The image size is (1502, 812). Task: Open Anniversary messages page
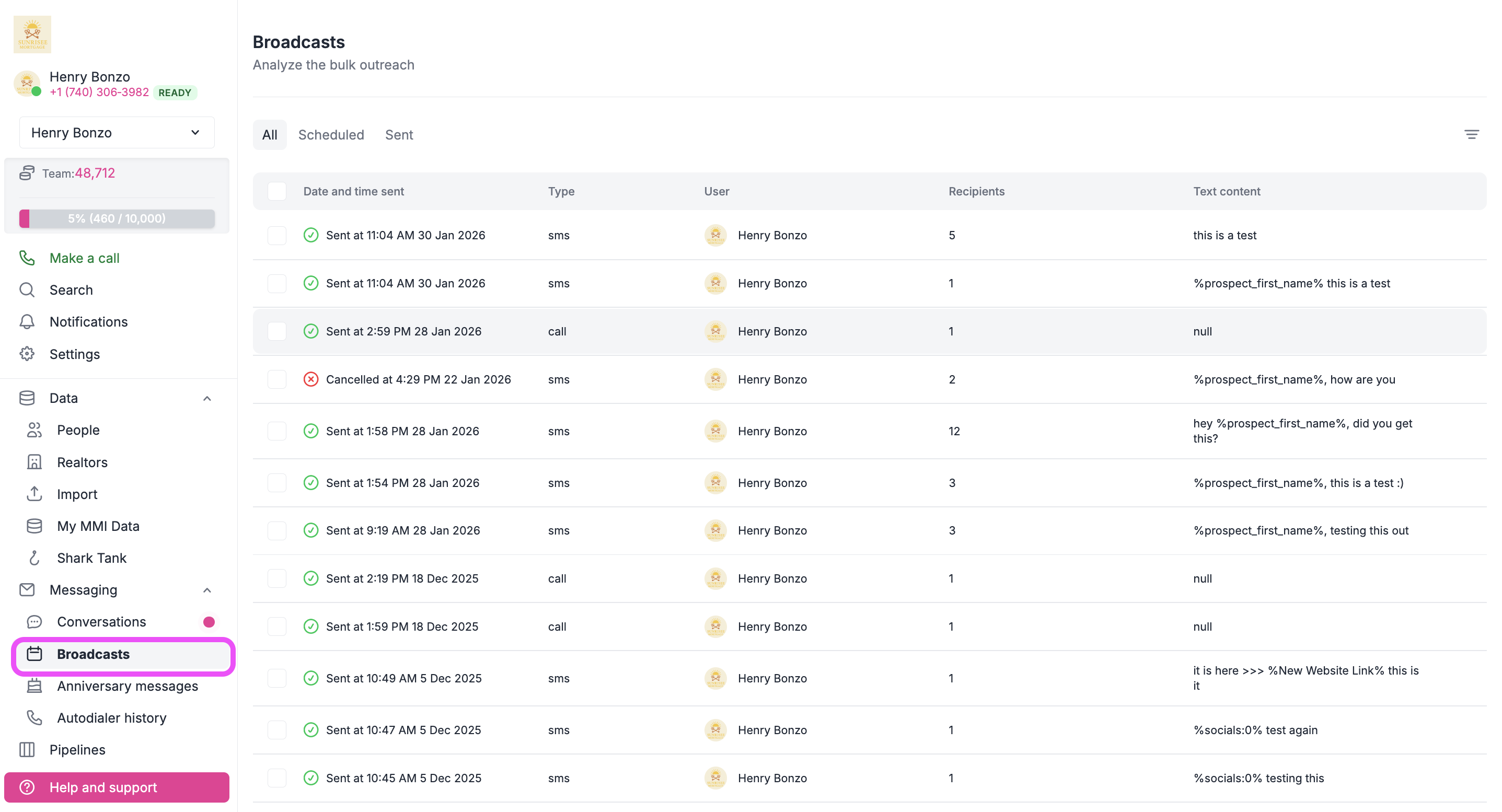tap(127, 686)
